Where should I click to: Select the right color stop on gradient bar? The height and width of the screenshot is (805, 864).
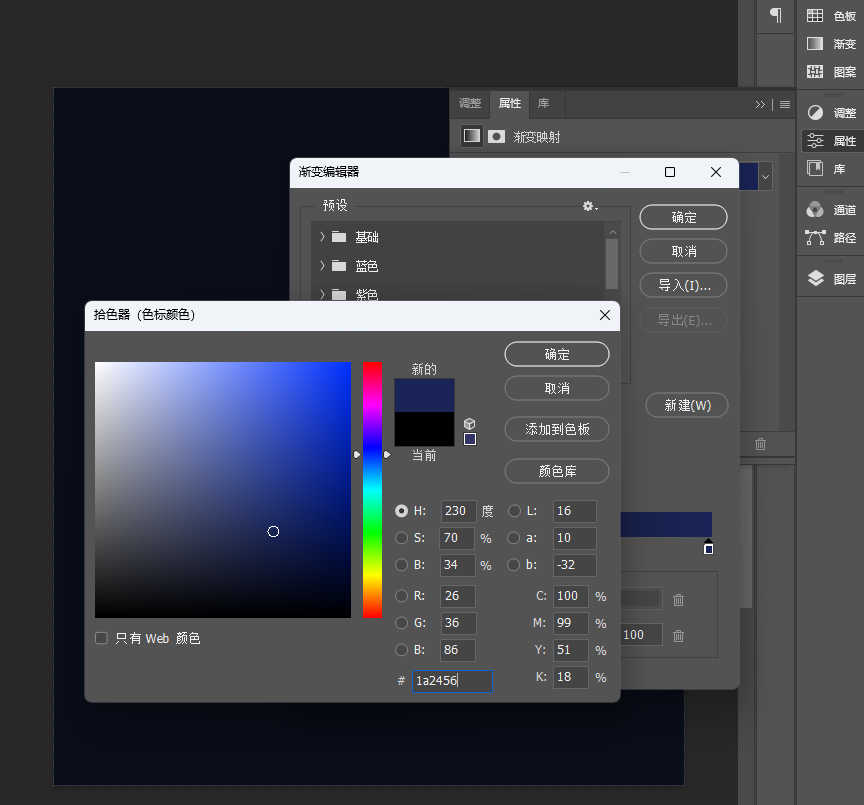click(709, 547)
